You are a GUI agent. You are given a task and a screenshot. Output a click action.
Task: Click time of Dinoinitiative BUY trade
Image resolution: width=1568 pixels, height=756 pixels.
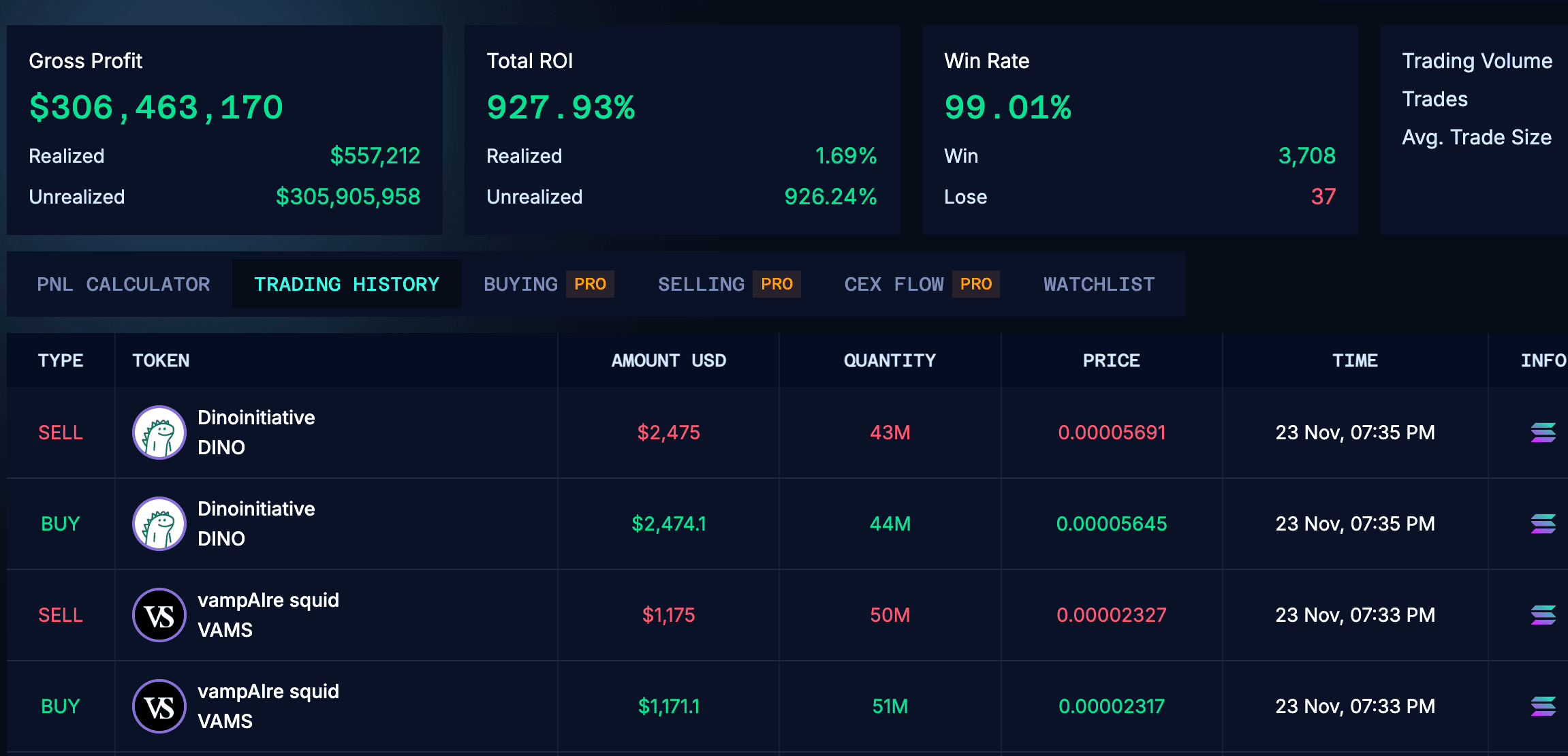1355,524
